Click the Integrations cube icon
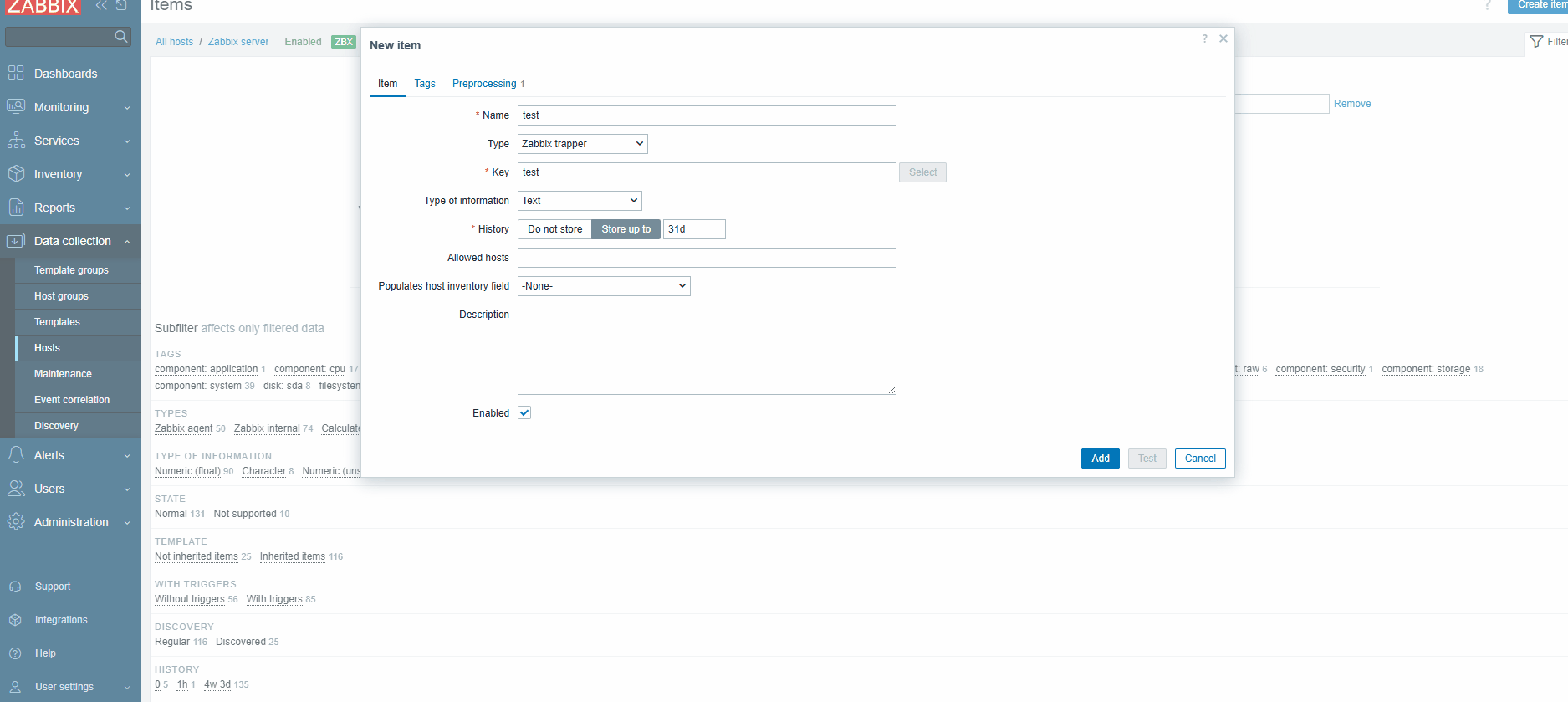Screen dimensions: 1568x702 point(15,620)
